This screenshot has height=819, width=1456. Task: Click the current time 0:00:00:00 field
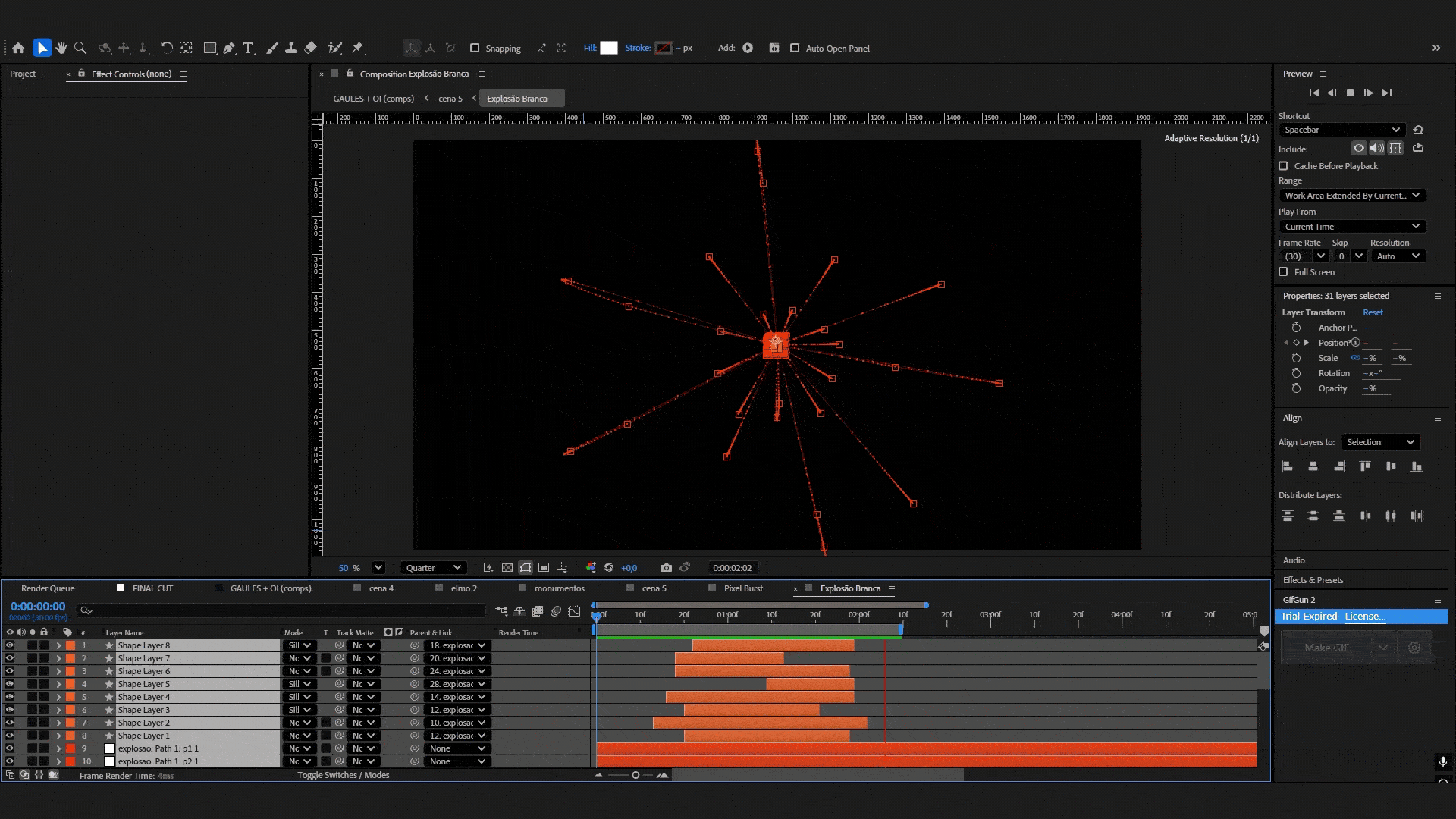(38, 607)
